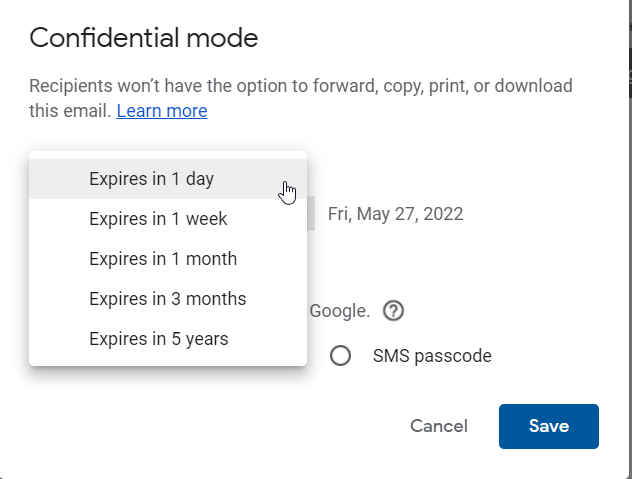Image resolution: width=632 pixels, height=479 pixels.
Task: Choose Expires in 5 years entry
Action: click(x=168, y=339)
